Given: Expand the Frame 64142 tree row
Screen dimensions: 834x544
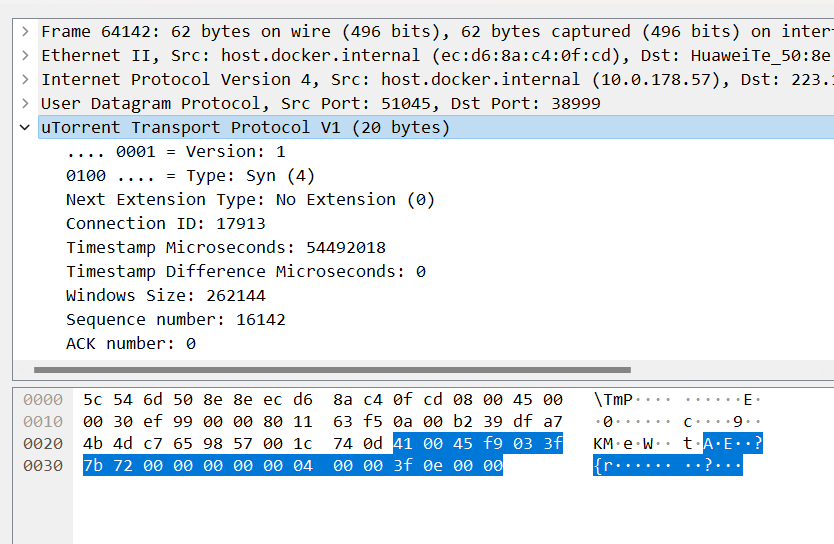Looking at the screenshot, I should (x=25, y=31).
